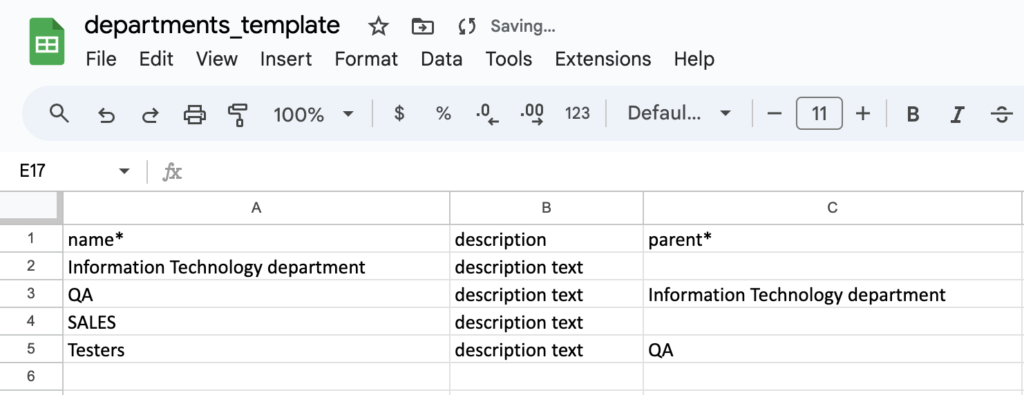Open the 100% zoom dropdown
The width and height of the screenshot is (1024, 395).
click(x=313, y=115)
